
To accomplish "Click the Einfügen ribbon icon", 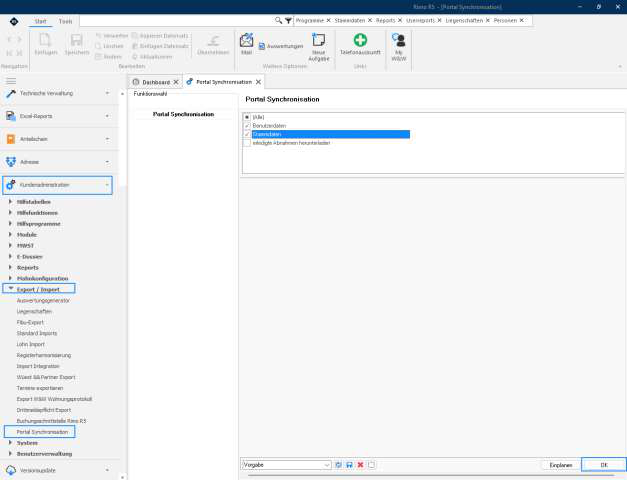I will click(x=45, y=40).
